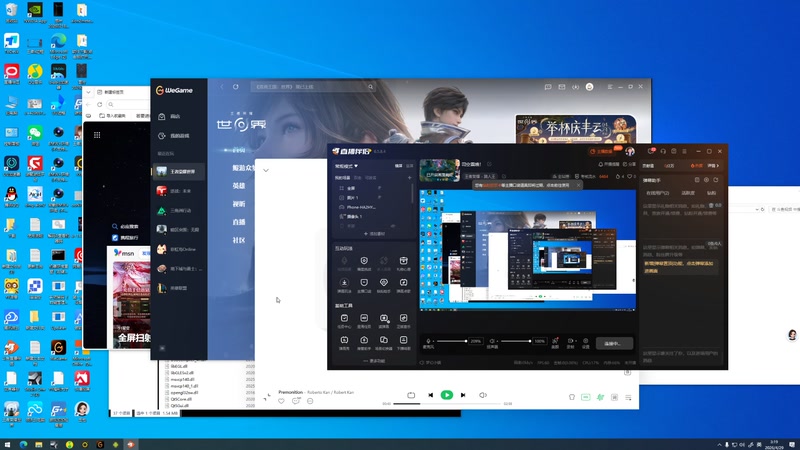
Task: Select 三角洲行动 in the WeGame game list
Action: click(x=179, y=210)
